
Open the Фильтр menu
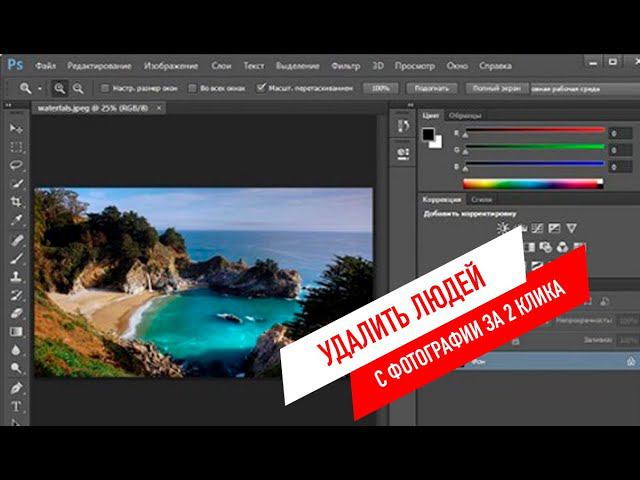[x=345, y=66]
